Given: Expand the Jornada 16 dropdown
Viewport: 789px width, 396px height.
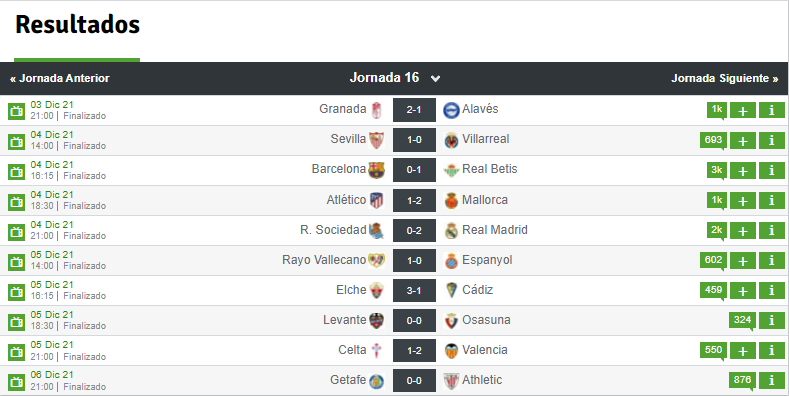Looking at the screenshot, I should coord(395,78).
